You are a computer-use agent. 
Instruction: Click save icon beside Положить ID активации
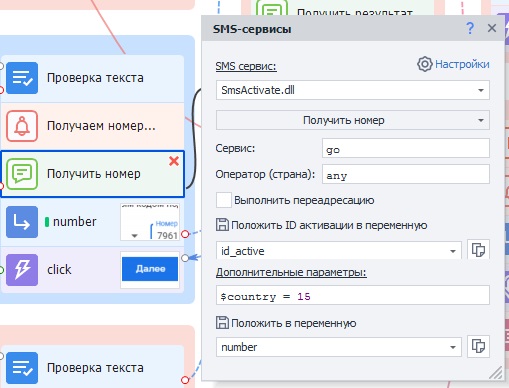coord(222,225)
